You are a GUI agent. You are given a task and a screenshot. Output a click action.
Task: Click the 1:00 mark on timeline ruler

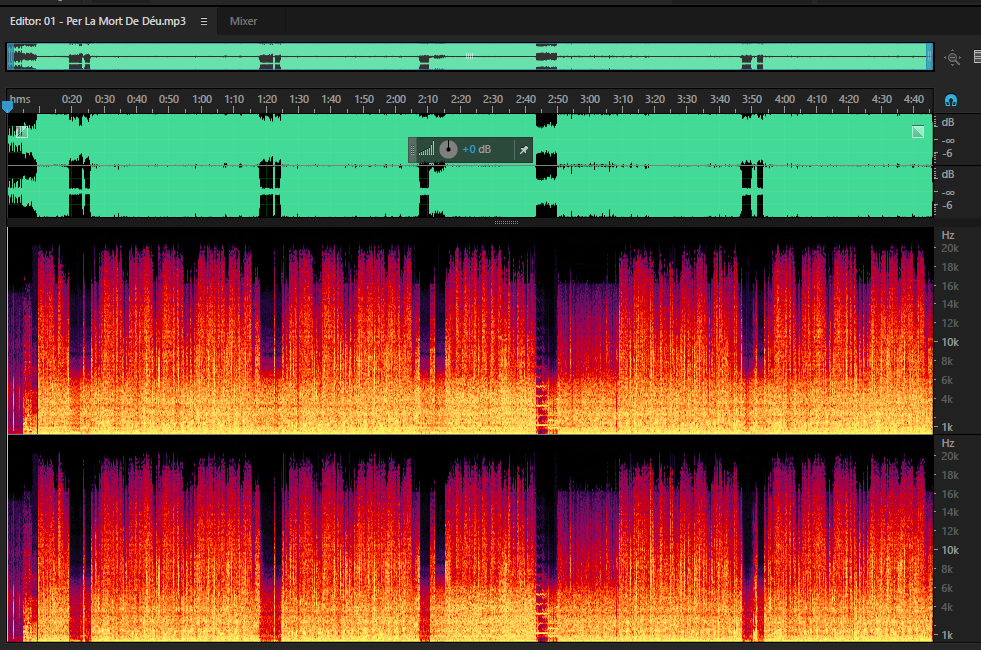[x=201, y=99]
